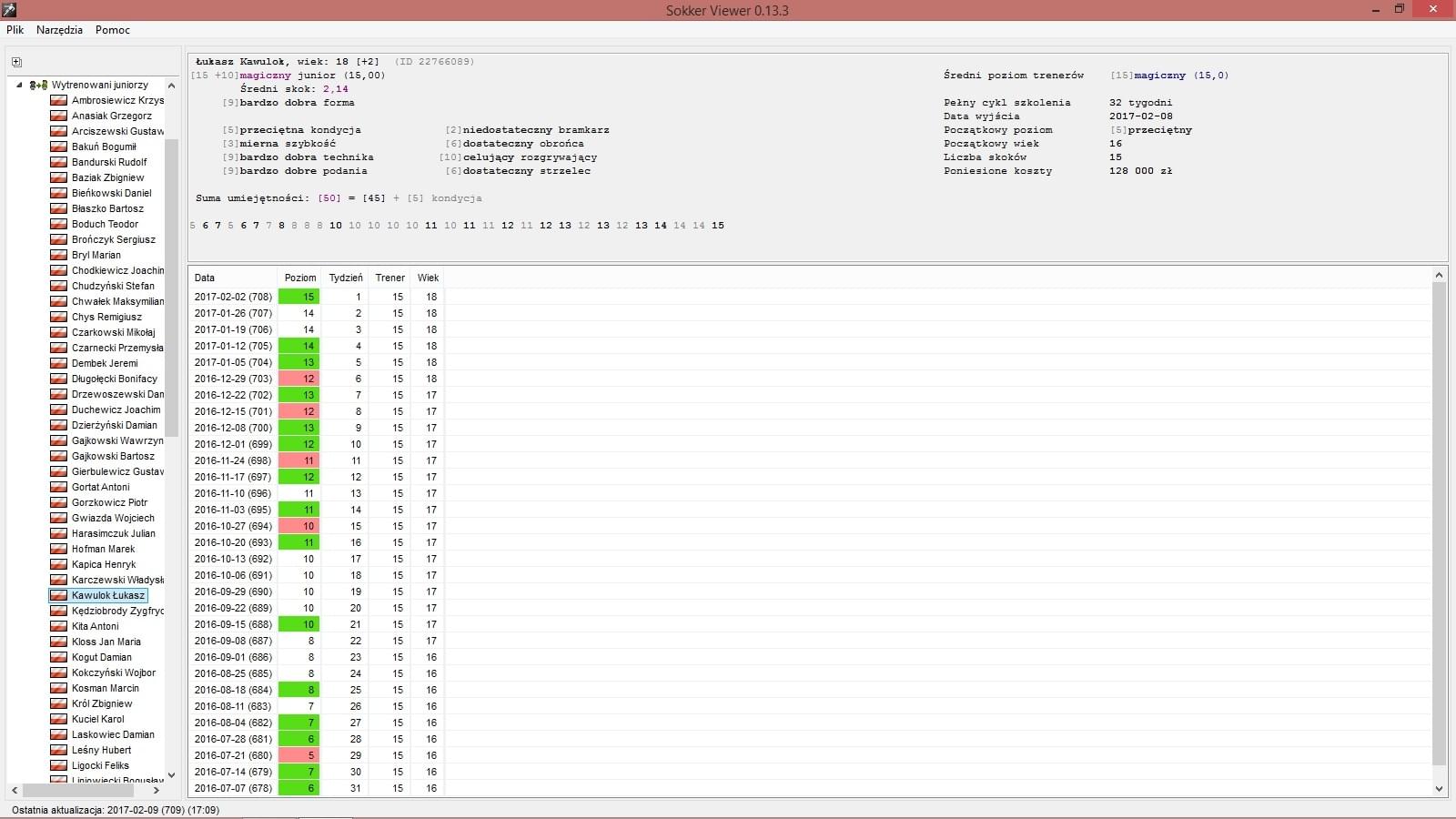Open the Narzędzia menu
1456x819 pixels.
point(59,30)
